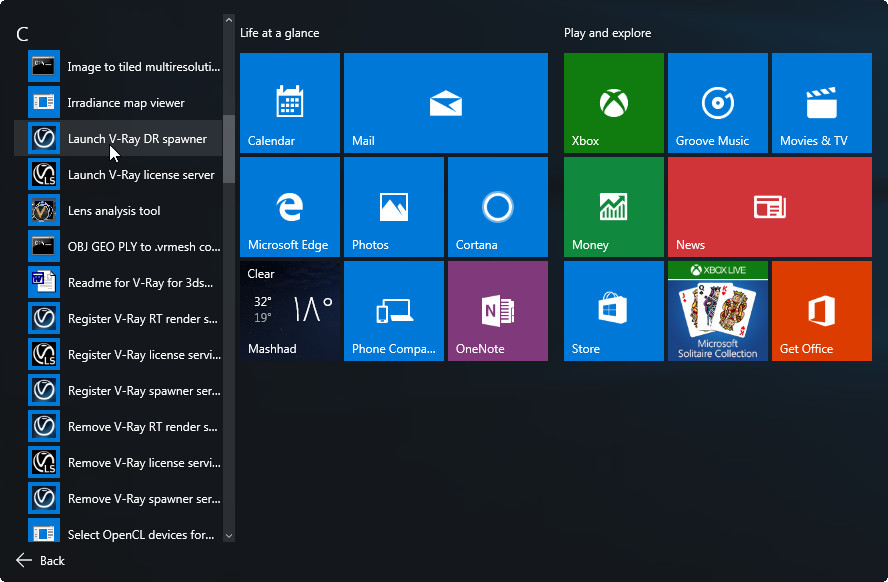This screenshot has width=888, height=582.
Task: Click the 'Irradiance map viewer' text
Action: (x=126, y=102)
